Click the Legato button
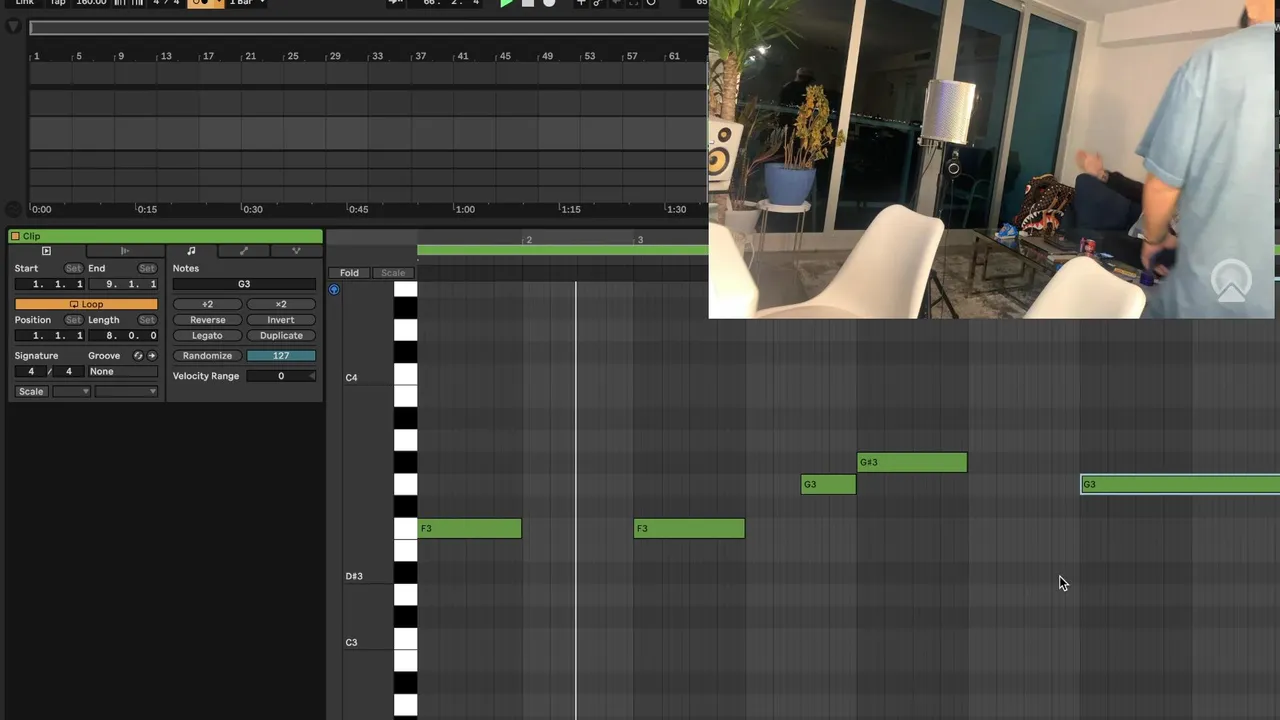 pos(207,336)
